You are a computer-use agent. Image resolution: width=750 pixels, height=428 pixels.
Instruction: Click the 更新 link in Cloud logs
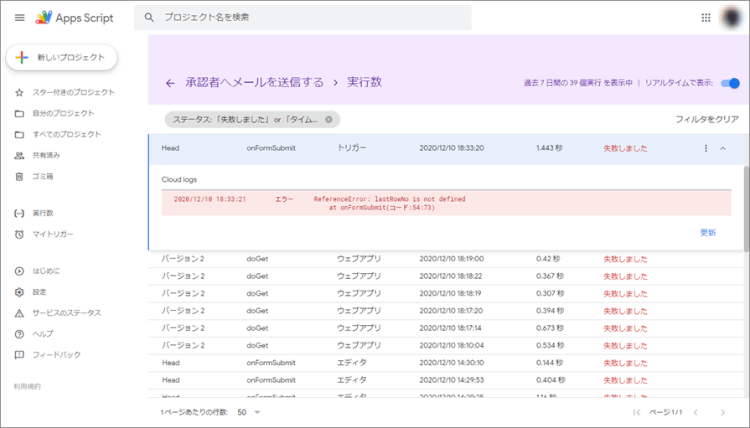click(707, 232)
